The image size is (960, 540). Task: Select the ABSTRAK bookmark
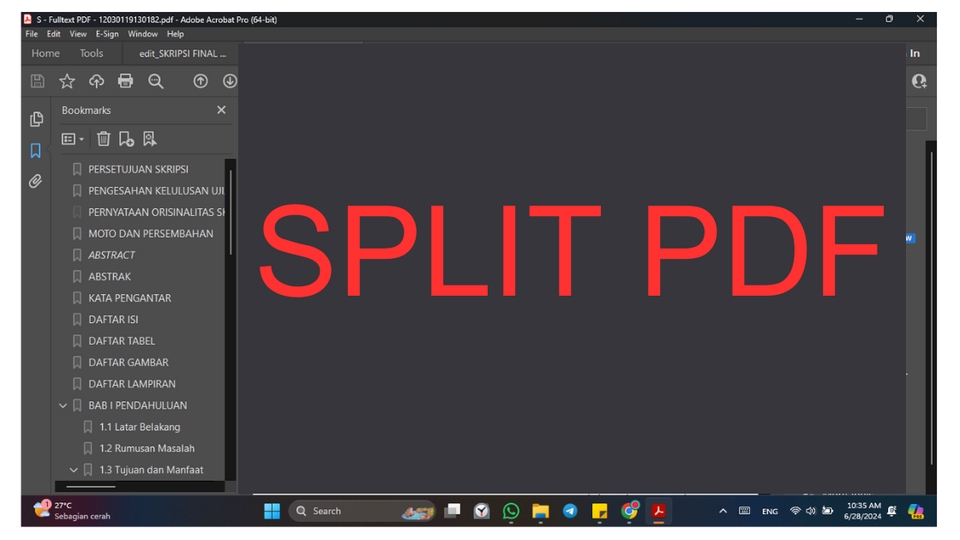pyautogui.click(x=110, y=276)
